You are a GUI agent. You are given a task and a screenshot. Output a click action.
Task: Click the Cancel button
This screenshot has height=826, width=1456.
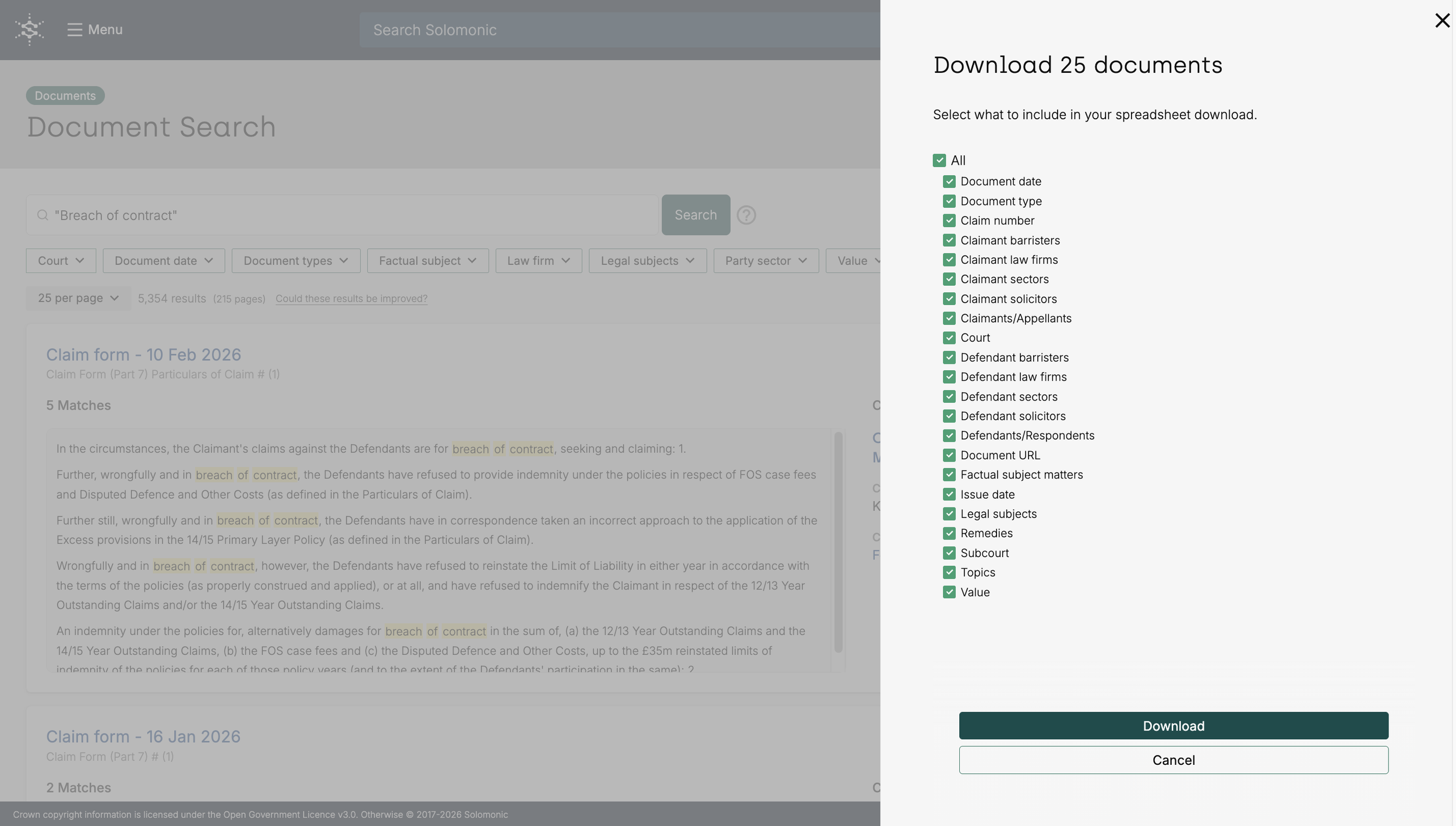click(1173, 760)
